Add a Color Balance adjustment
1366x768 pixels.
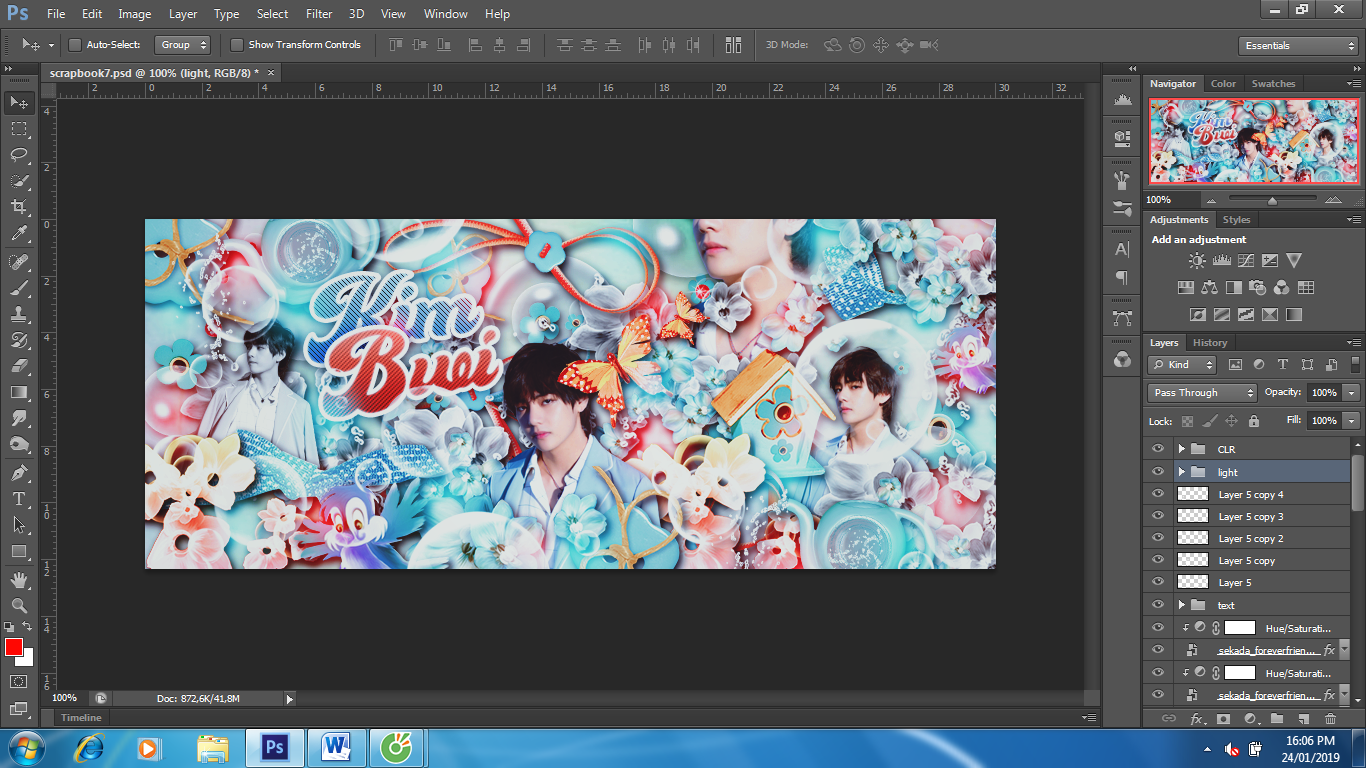point(1209,287)
